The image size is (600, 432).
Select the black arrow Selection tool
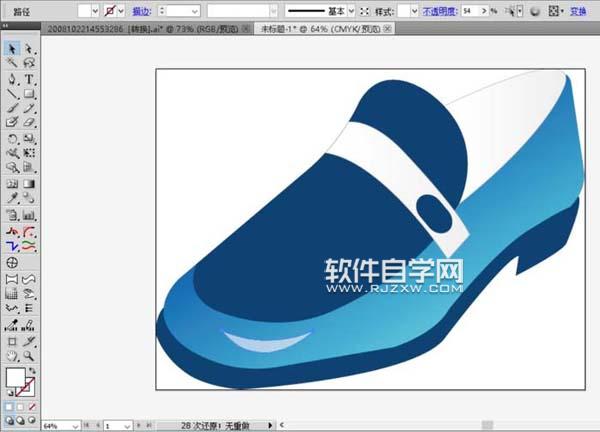[x=11, y=48]
